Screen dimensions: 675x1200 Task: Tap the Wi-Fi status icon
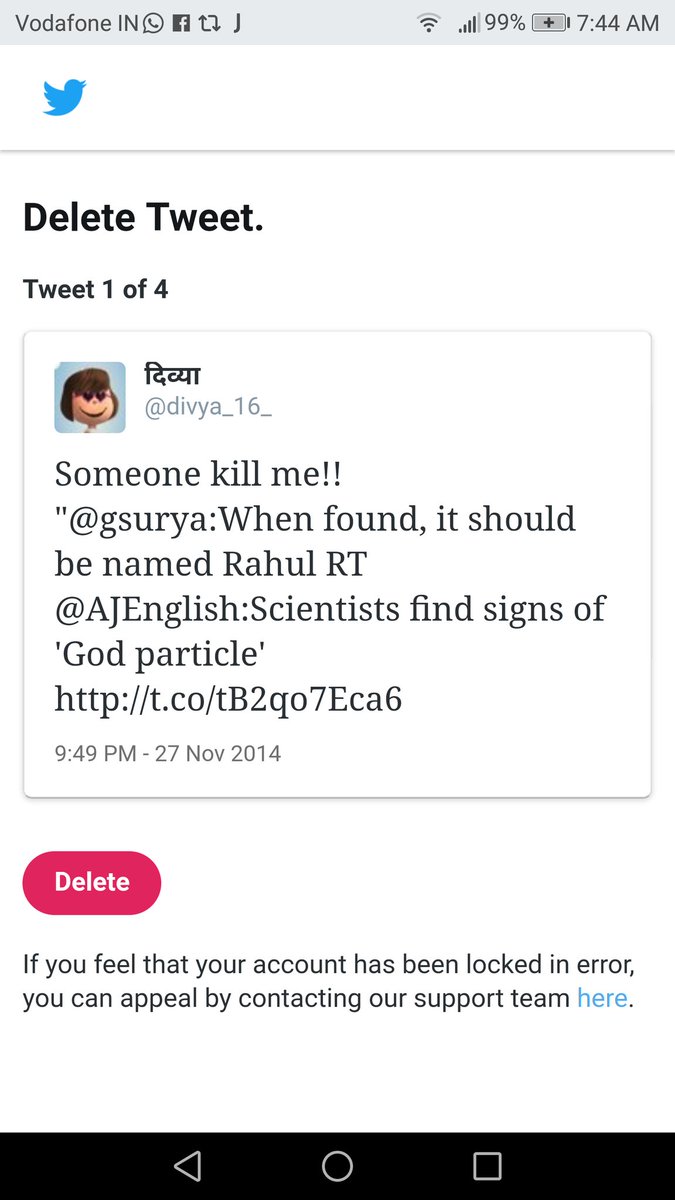click(429, 23)
